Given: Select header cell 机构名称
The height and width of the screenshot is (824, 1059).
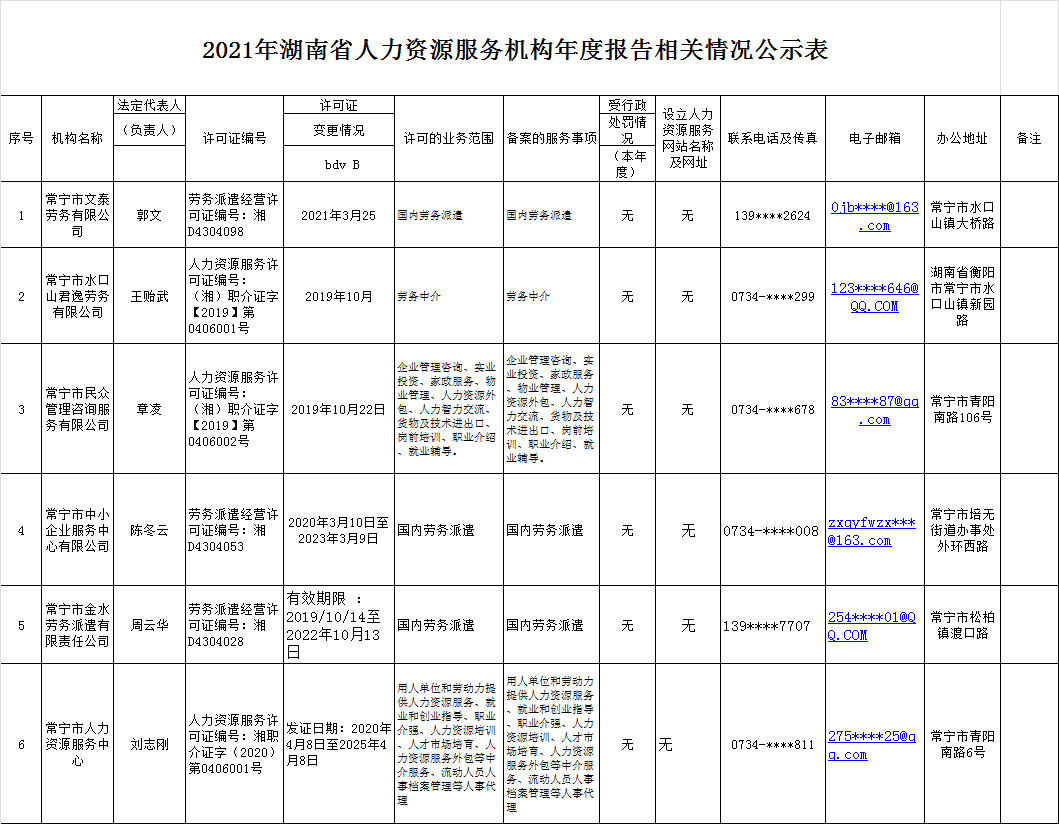Looking at the screenshot, I should [78, 138].
